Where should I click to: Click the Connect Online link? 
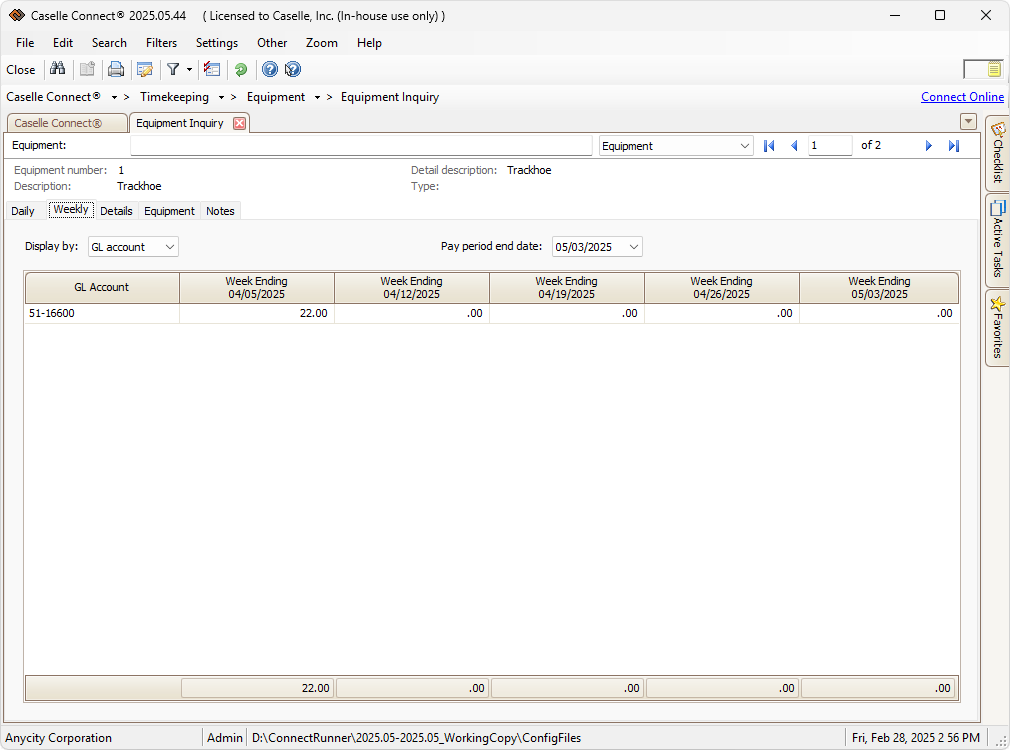[962, 97]
